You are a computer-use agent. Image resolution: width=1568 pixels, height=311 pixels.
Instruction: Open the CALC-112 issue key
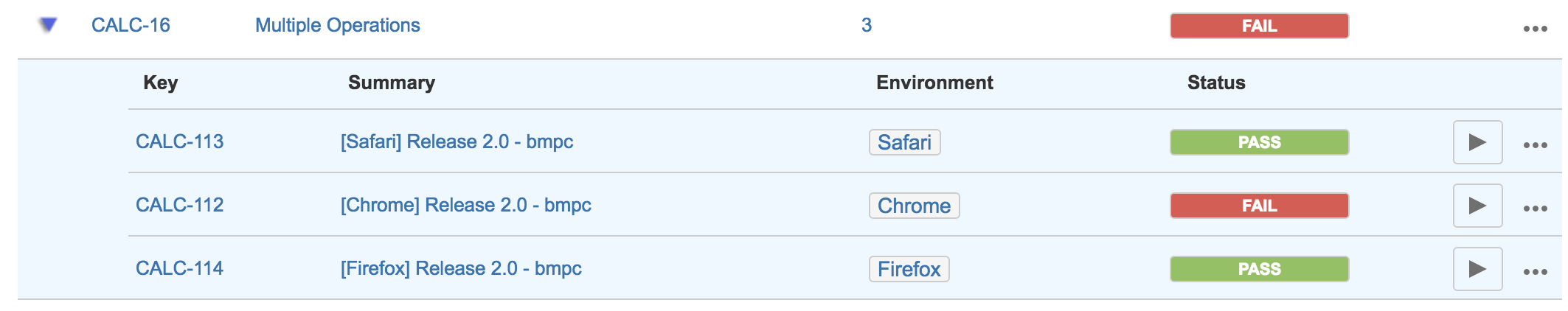coord(179,205)
